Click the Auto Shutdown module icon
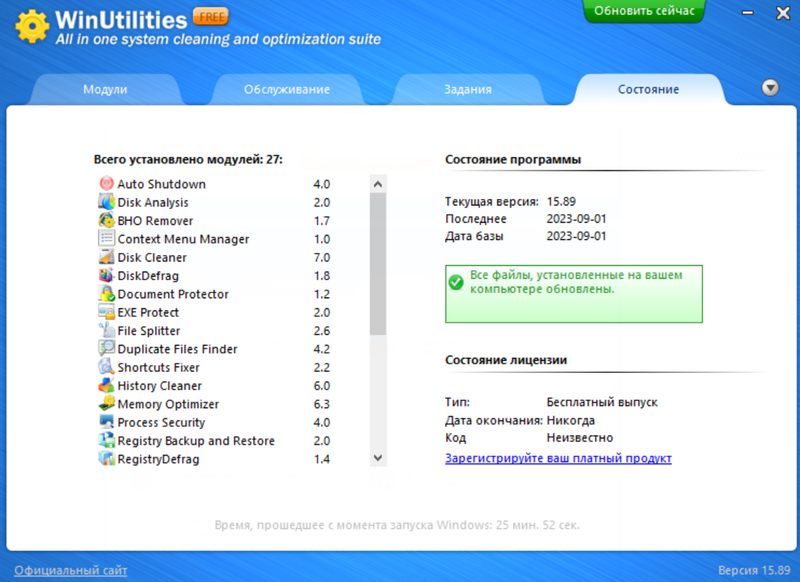 pos(106,184)
